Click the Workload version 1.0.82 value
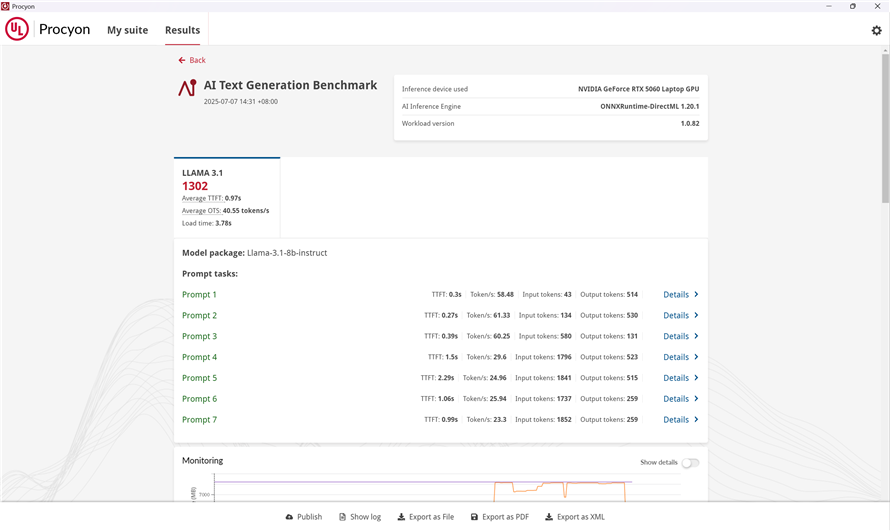The width and height of the screenshot is (890, 531). [x=690, y=124]
